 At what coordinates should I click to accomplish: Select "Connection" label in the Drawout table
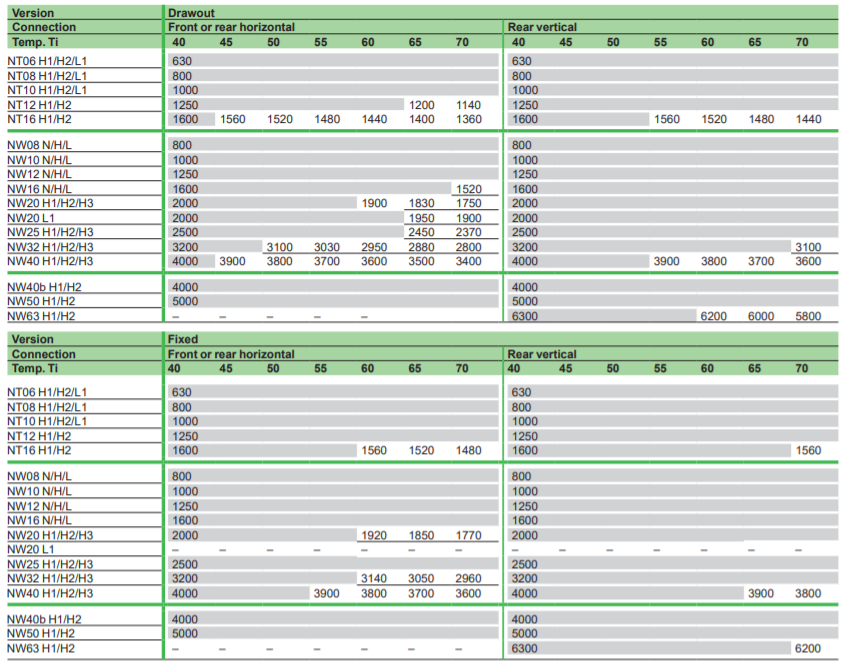44,27
